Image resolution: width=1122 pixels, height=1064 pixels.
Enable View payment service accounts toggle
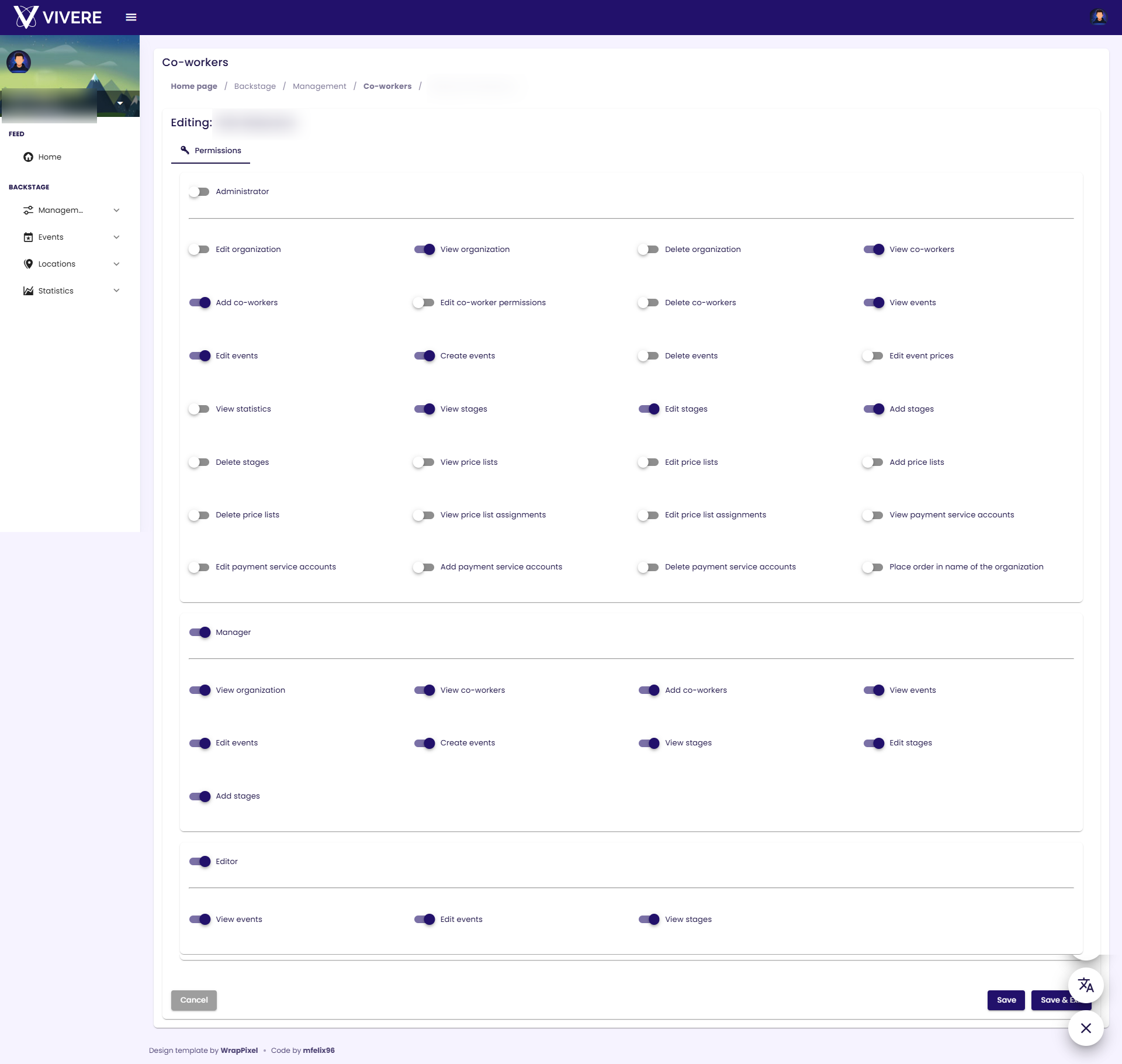(872, 515)
